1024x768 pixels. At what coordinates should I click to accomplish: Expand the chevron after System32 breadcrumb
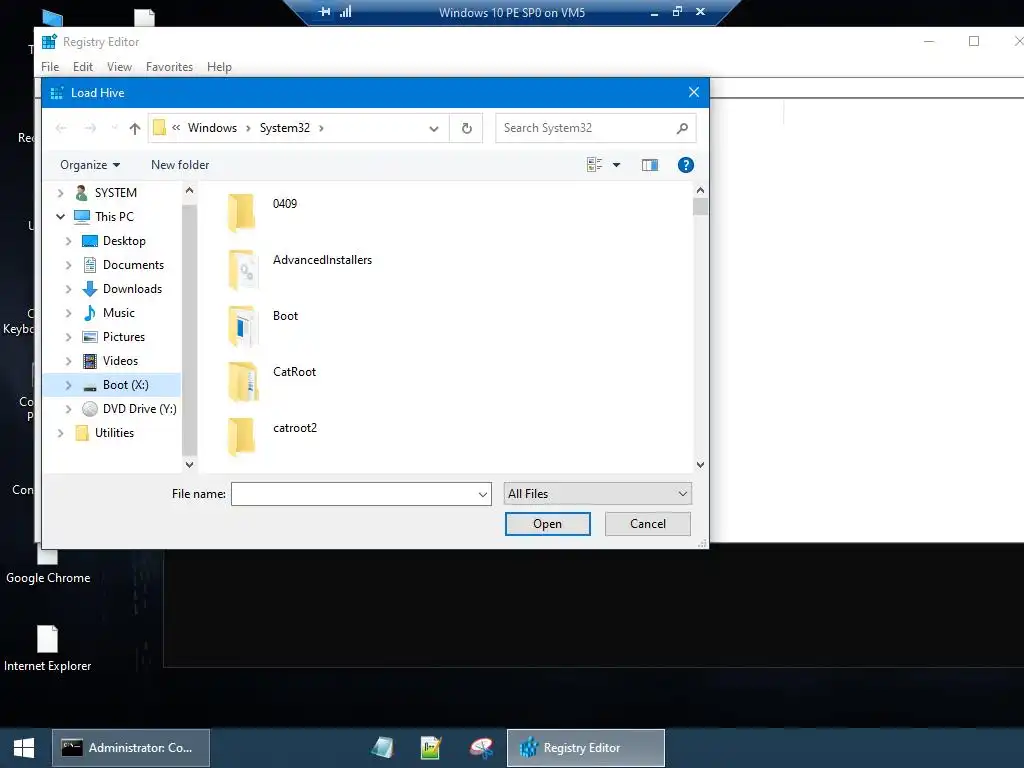[321, 128]
